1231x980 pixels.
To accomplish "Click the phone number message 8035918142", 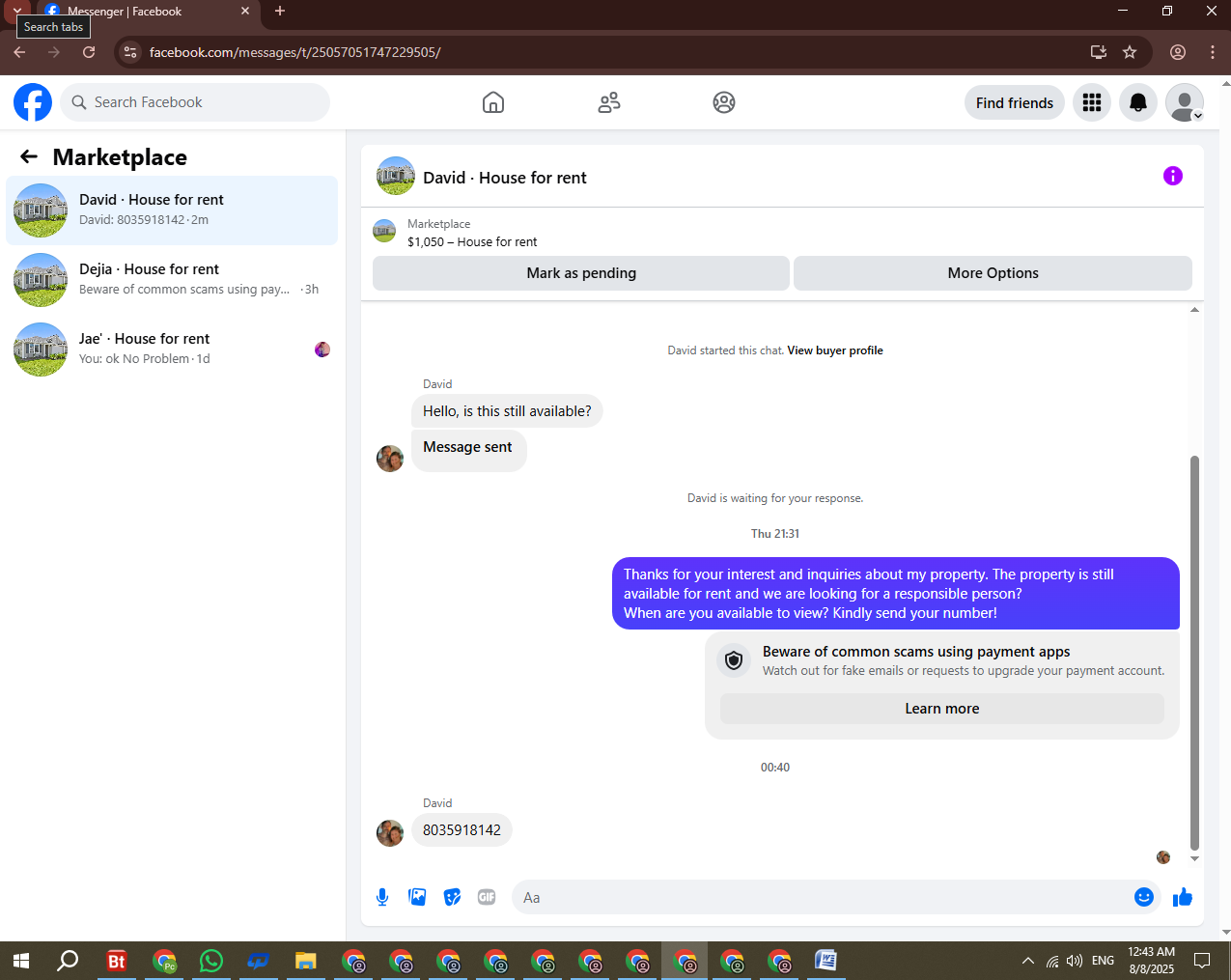I will pos(462,830).
